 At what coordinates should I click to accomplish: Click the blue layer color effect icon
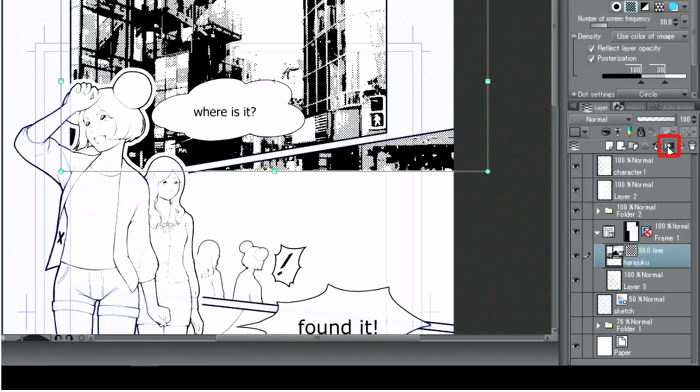[x=673, y=7]
